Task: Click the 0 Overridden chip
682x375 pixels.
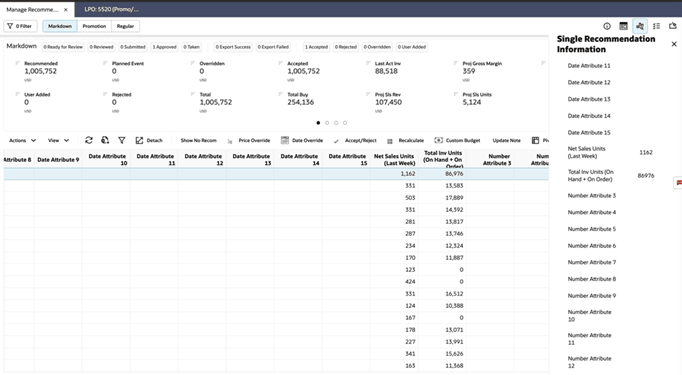Action: [x=377, y=47]
